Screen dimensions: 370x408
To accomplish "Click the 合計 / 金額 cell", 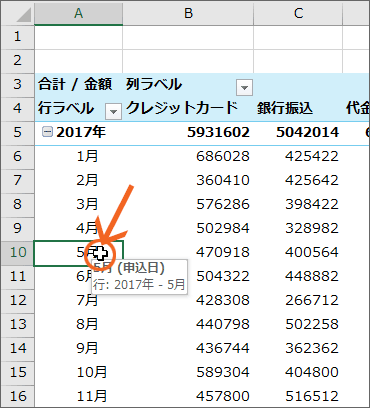I will [75, 84].
